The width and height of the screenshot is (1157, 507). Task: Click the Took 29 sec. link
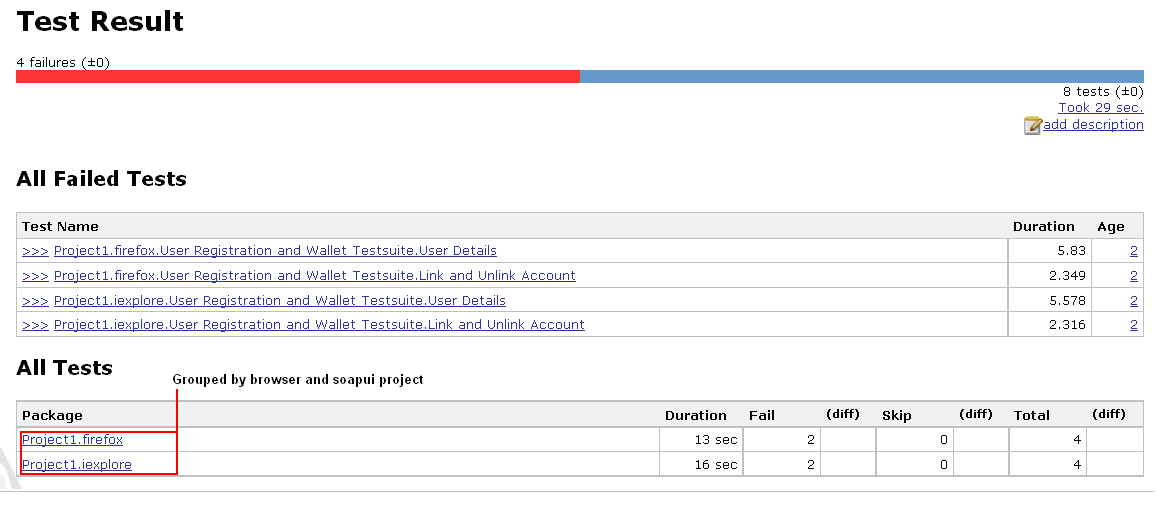tap(1101, 108)
